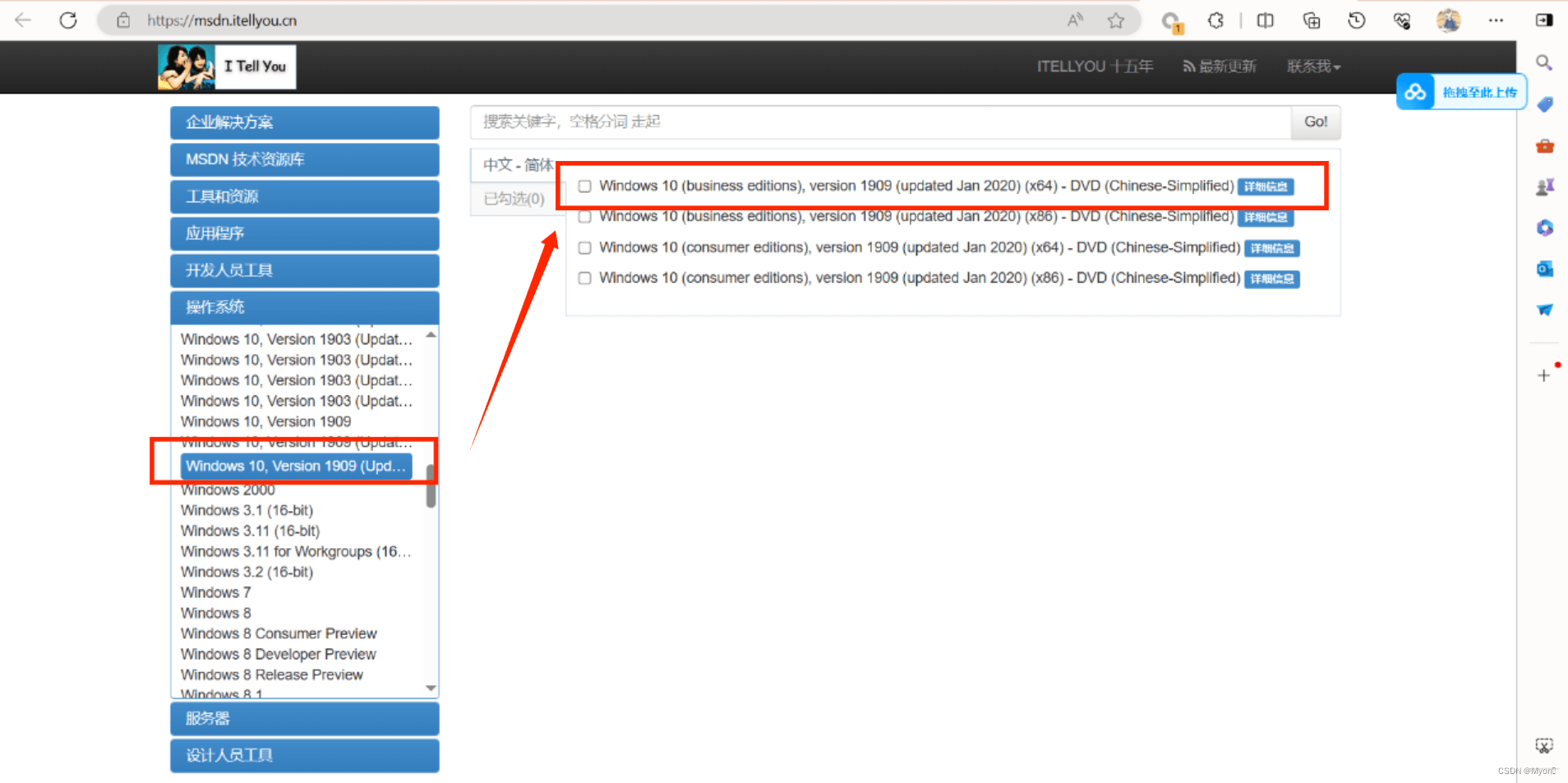Click the OS list scroll-down arrow
Screen dimensions: 1568x783
[431, 689]
